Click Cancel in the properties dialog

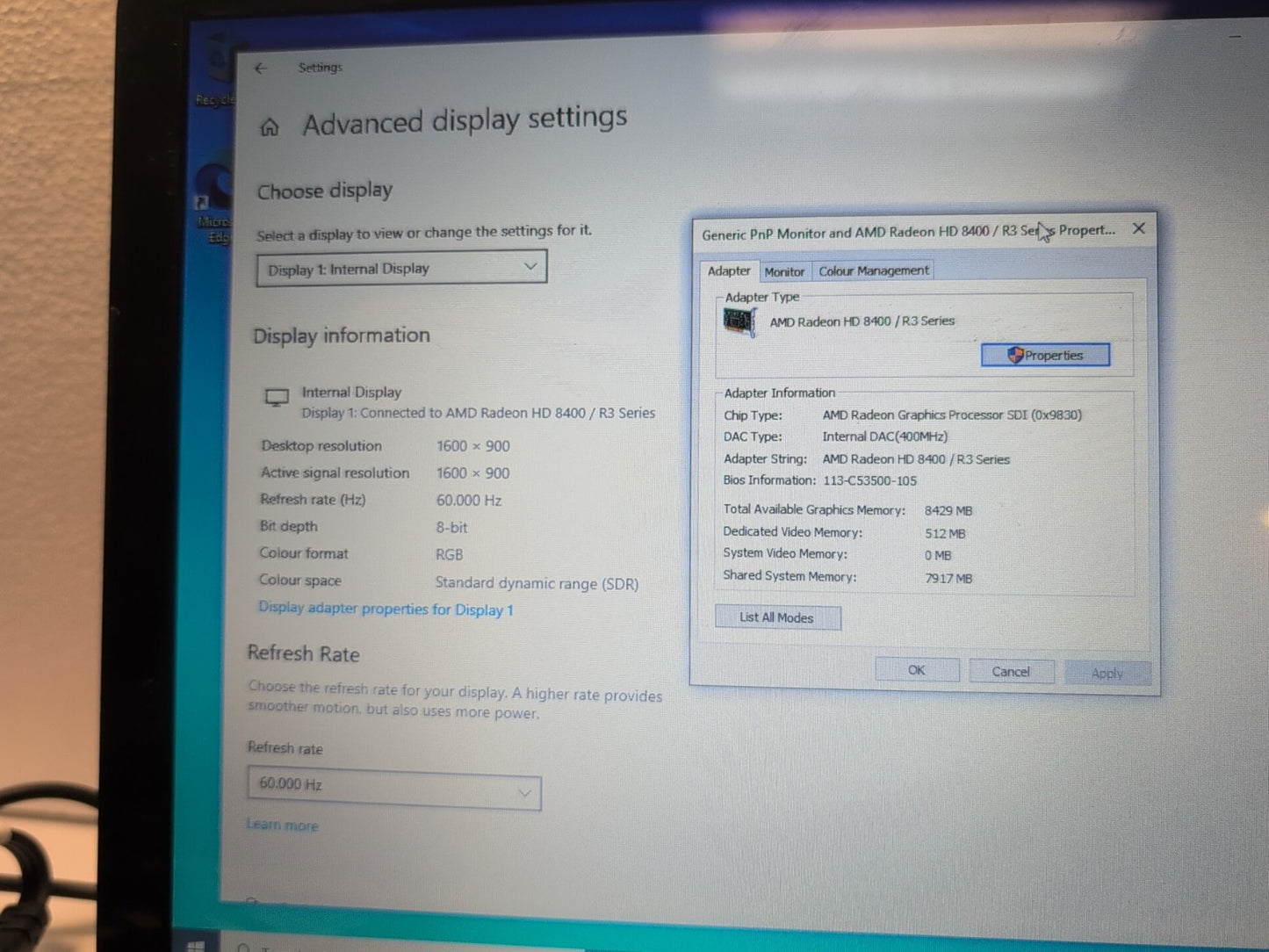tap(1011, 672)
